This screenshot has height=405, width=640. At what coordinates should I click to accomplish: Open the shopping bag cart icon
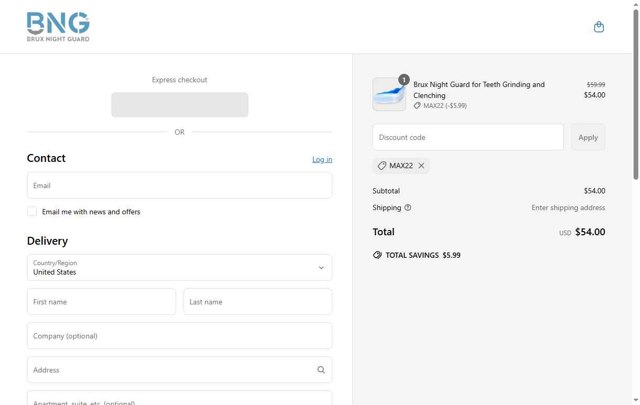tap(599, 27)
